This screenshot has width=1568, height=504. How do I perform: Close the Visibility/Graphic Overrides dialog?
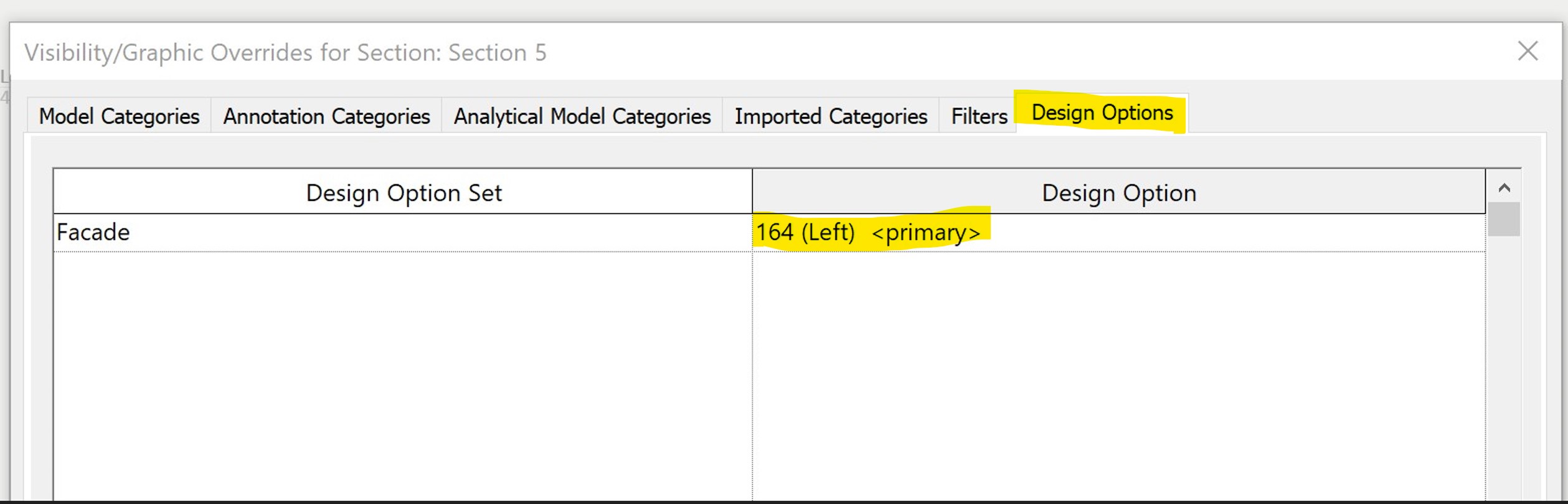pyautogui.click(x=1528, y=52)
